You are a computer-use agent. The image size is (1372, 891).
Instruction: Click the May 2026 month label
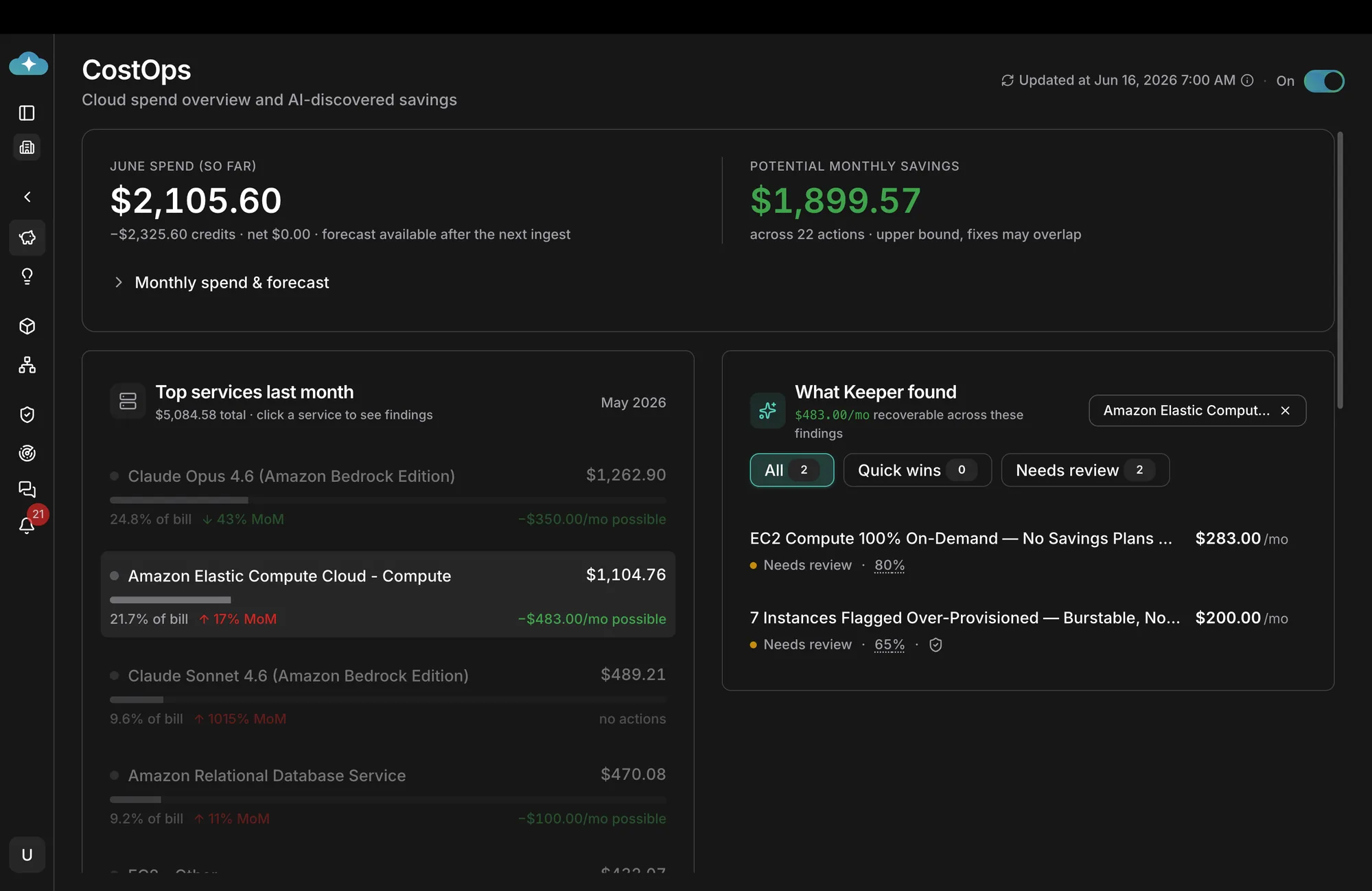coord(633,402)
